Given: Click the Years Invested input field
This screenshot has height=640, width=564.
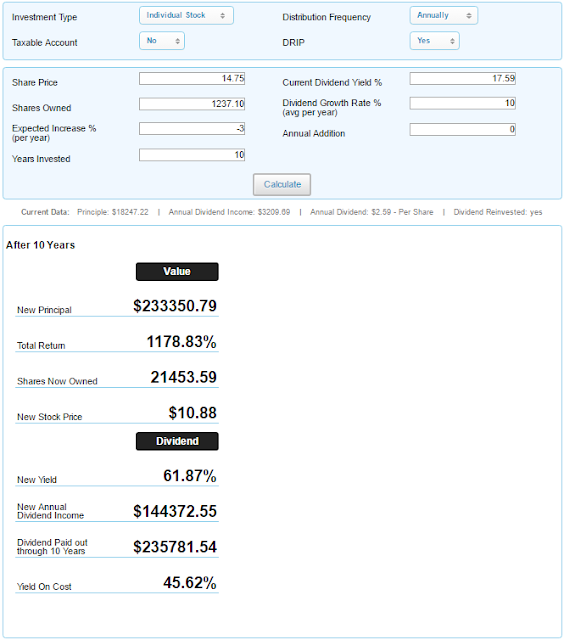Looking at the screenshot, I should 192,155.
